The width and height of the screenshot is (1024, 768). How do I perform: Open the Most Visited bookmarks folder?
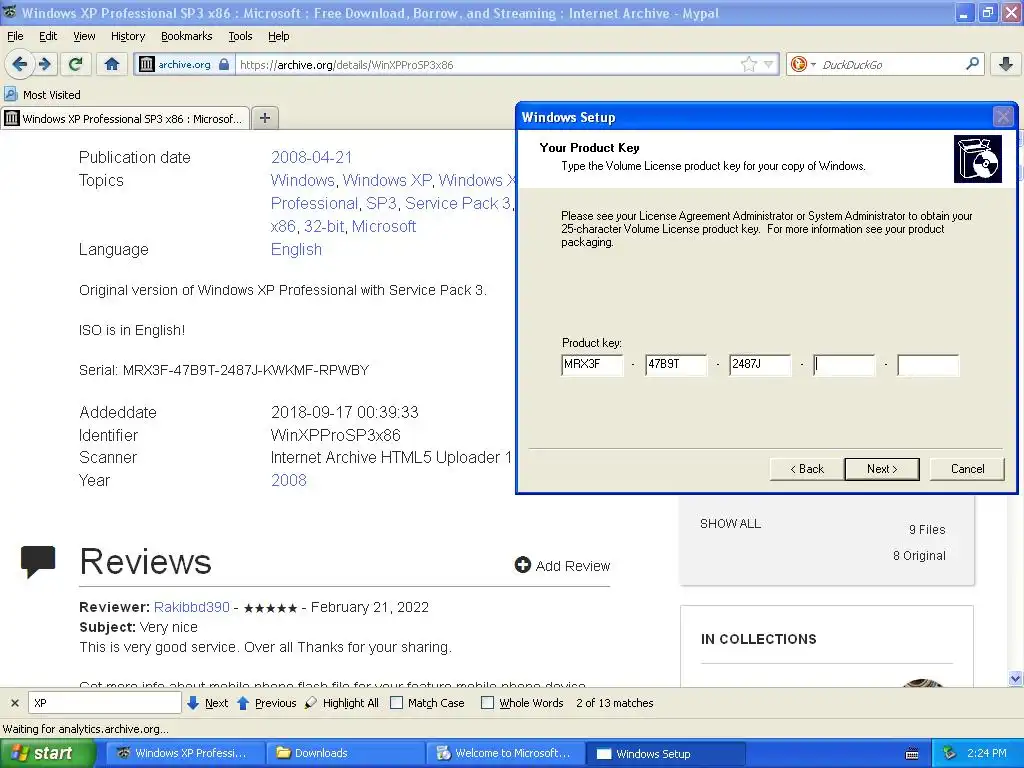click(42, 95)
